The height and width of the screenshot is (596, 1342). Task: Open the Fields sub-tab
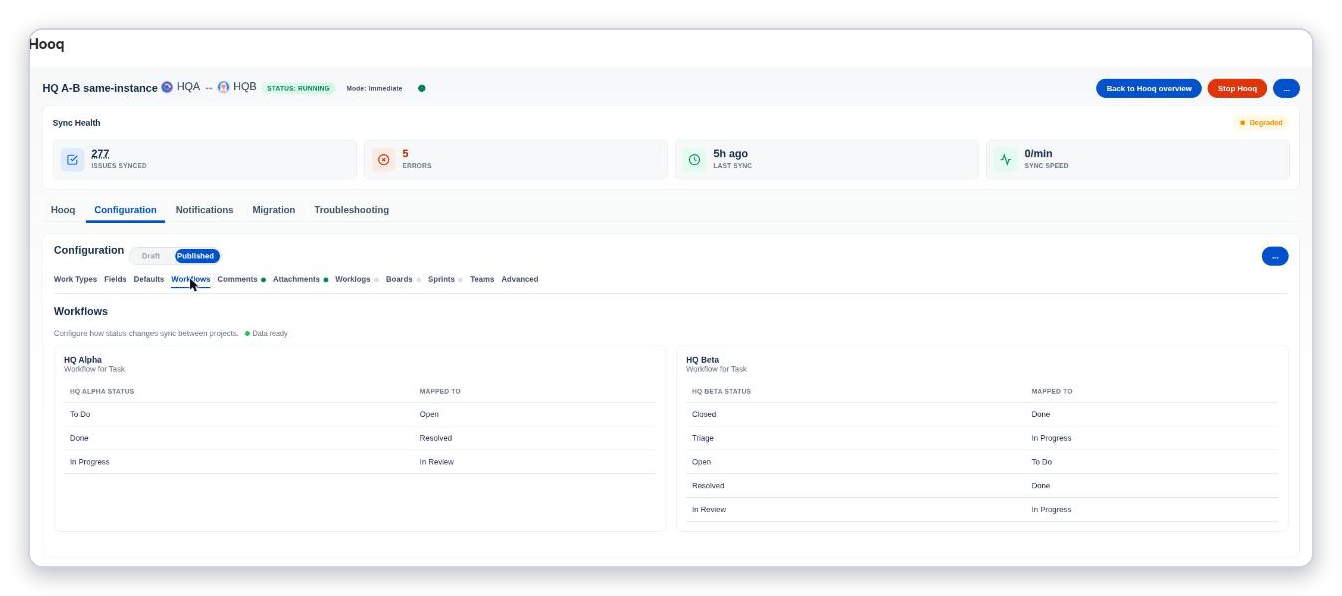click(x=115, y=279)
